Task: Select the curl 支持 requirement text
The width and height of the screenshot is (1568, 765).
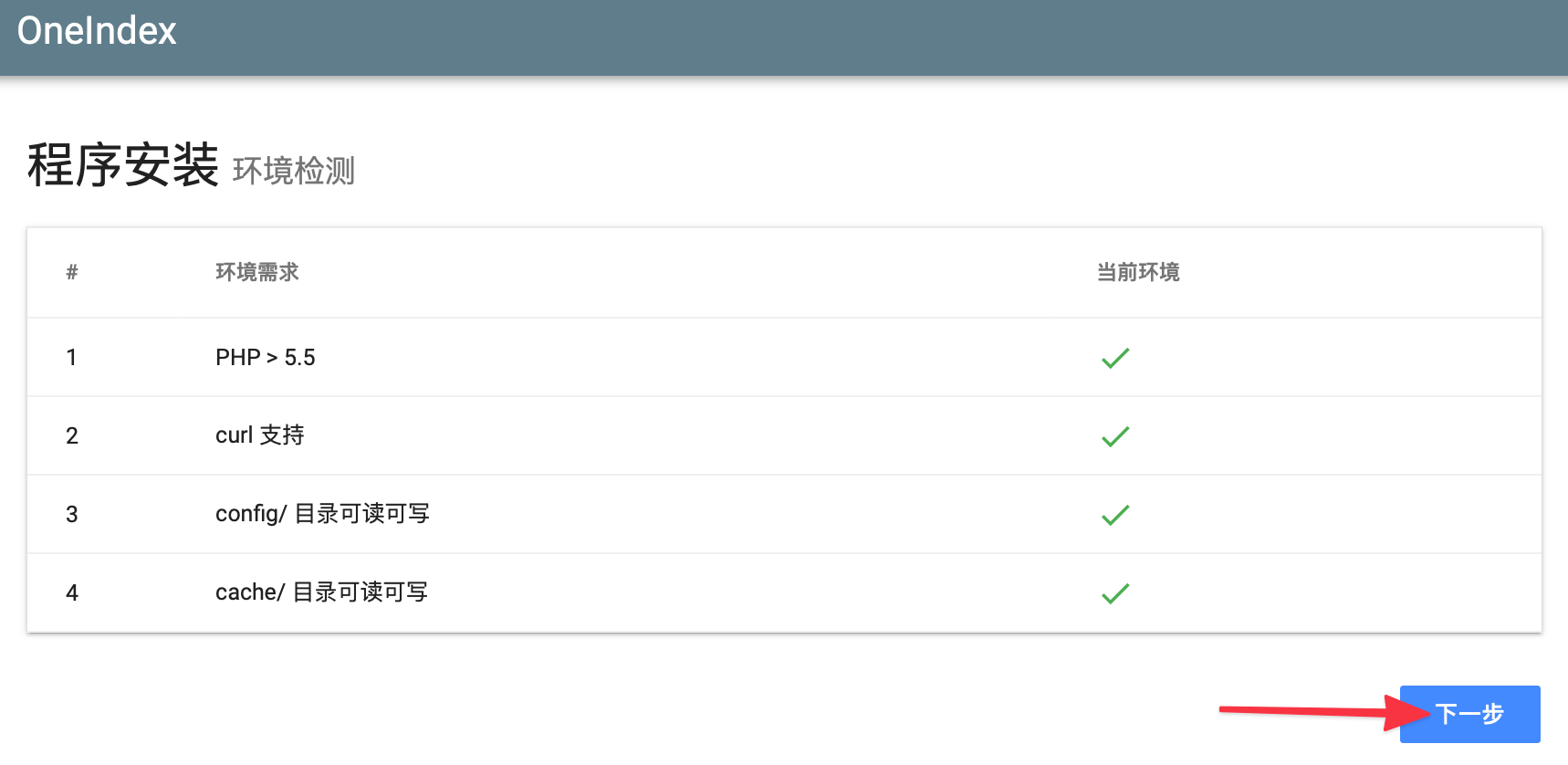Action: click(x=260, y=435)
